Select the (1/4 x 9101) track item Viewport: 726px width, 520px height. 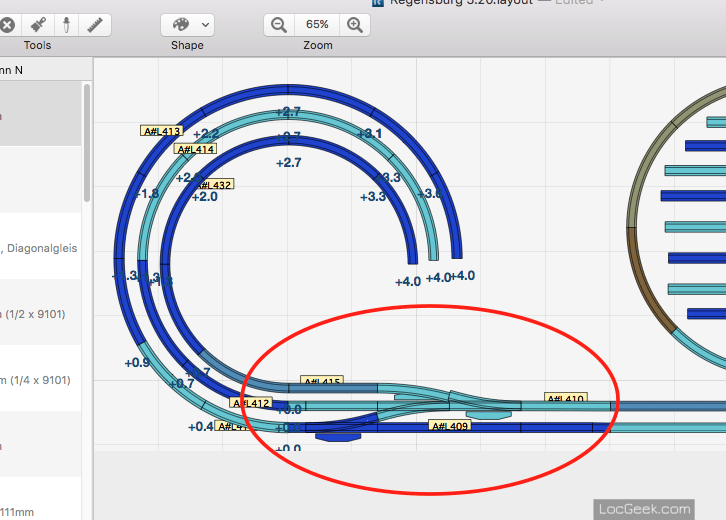(40, 378)
